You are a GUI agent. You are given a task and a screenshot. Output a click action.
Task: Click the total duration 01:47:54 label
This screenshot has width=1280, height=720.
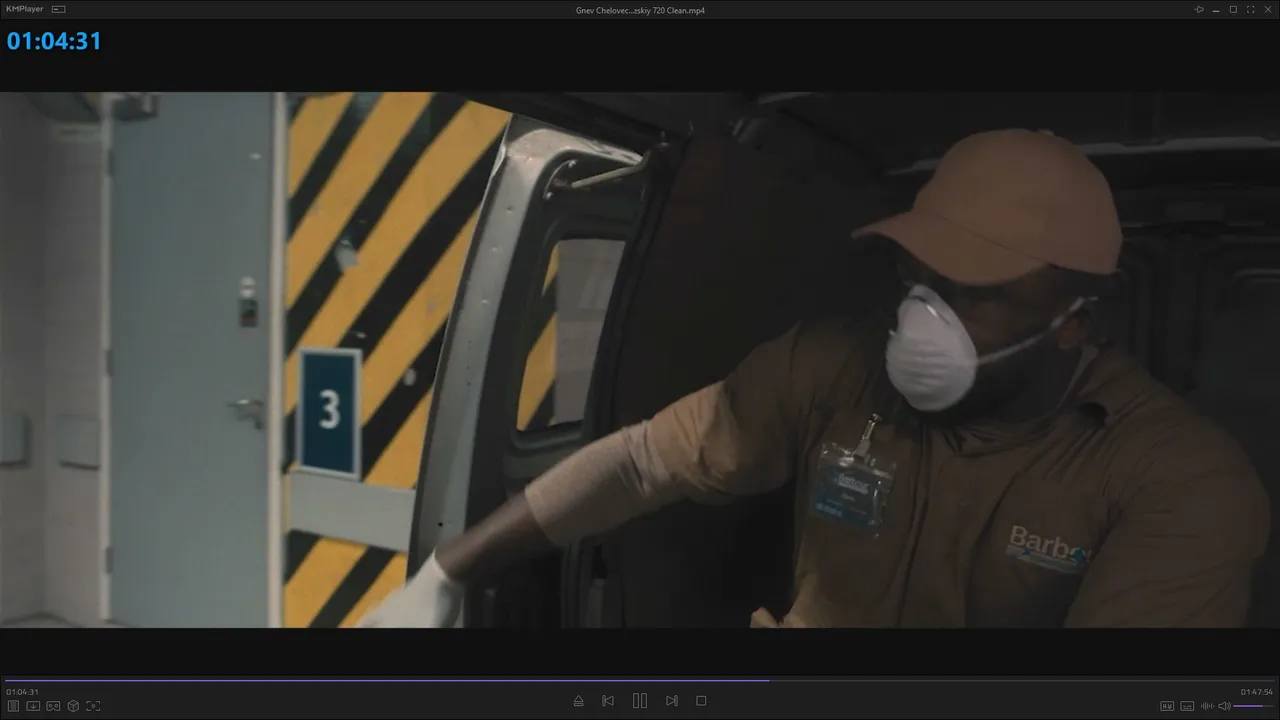[x=1257, y=692]
